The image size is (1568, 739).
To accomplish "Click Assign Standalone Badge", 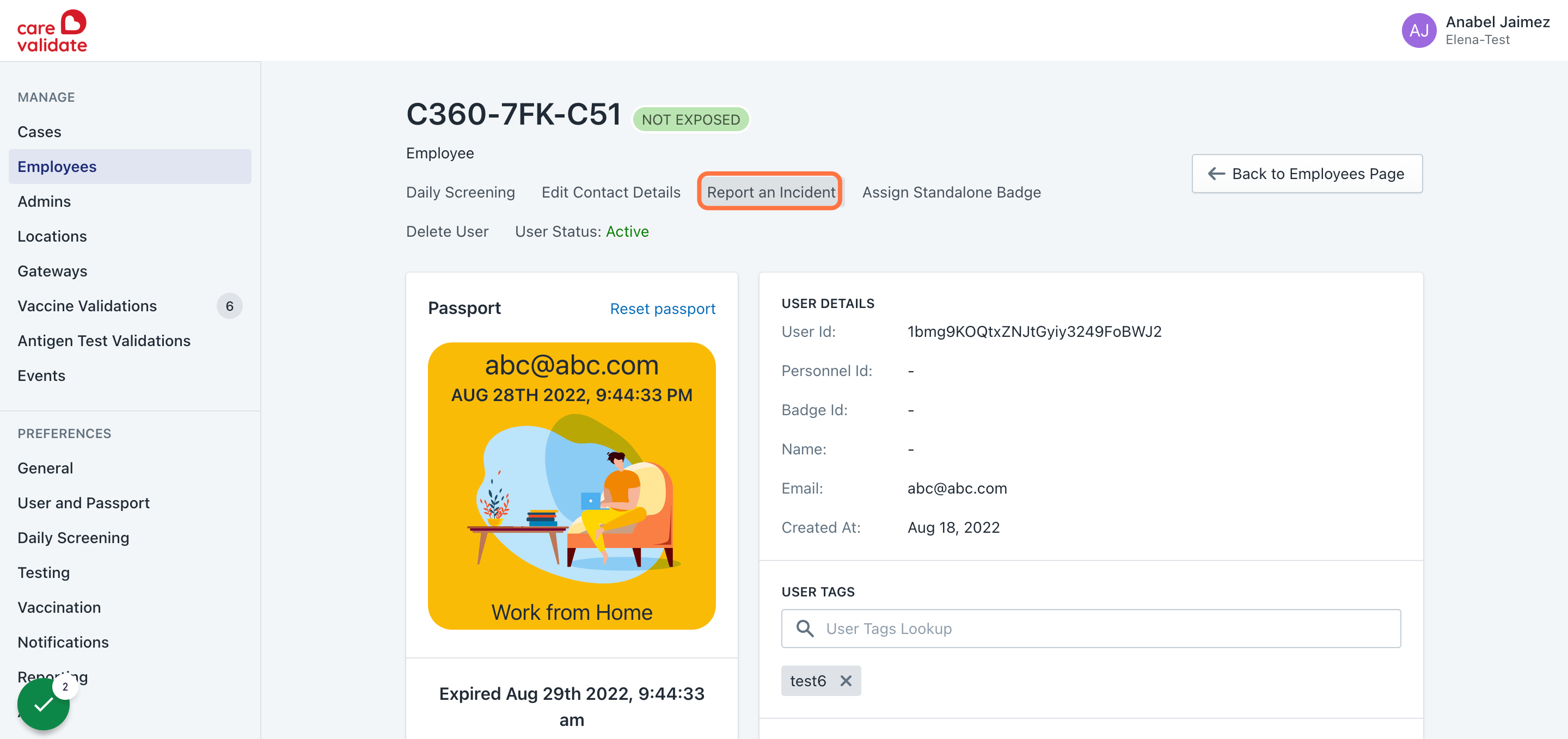I will pos(951,192).
